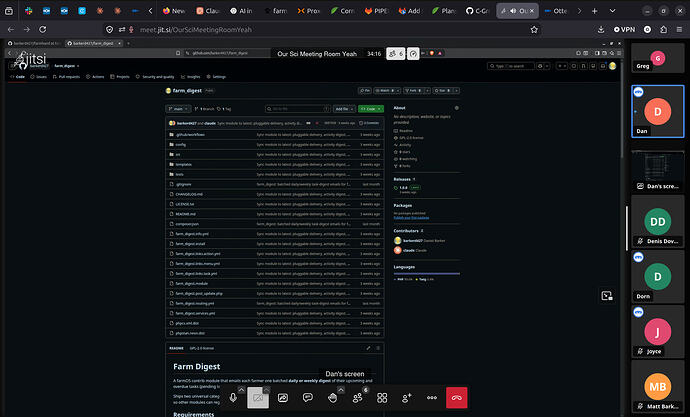The image size is (690, 417).
Task: Open the performance/speaker stats icon at top
Action: point(413,54)
